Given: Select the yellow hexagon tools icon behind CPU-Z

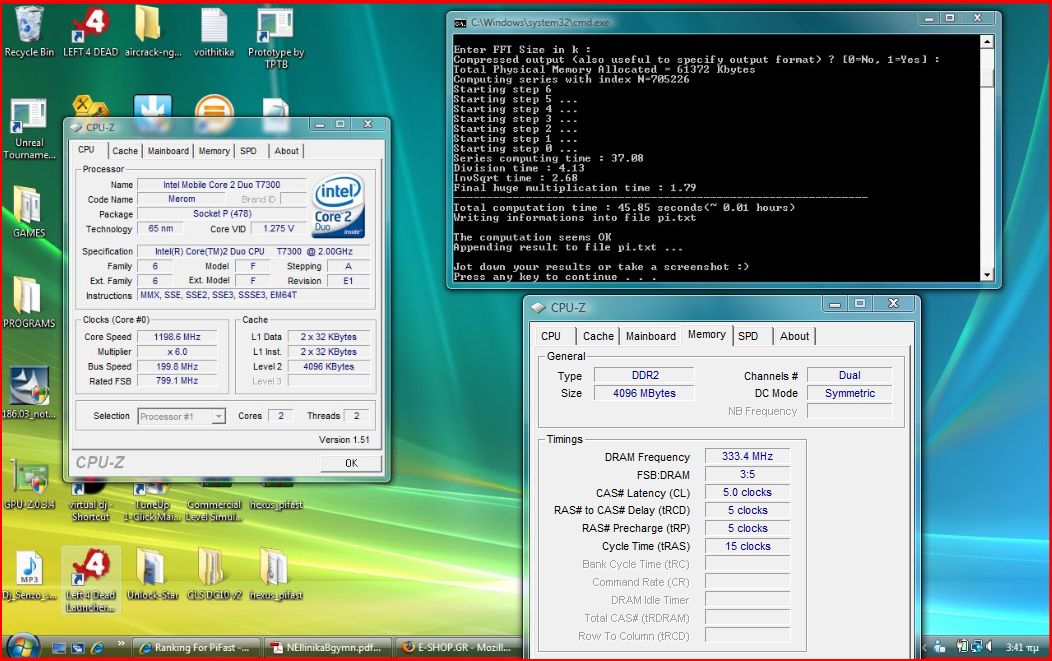Looking at the screenshot, I should [90, 106].
